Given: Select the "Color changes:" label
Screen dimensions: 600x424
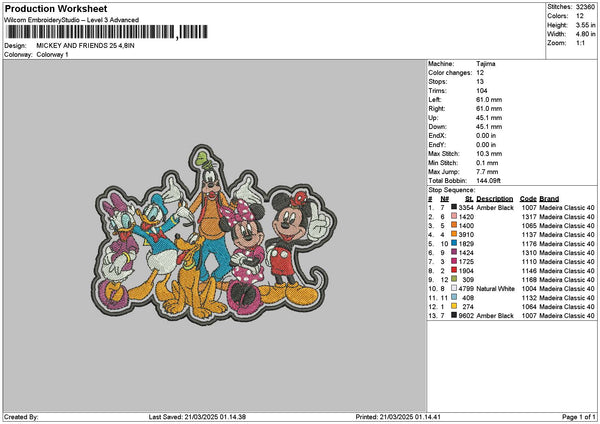Looking at the screenshot, I should coord(450,73).
